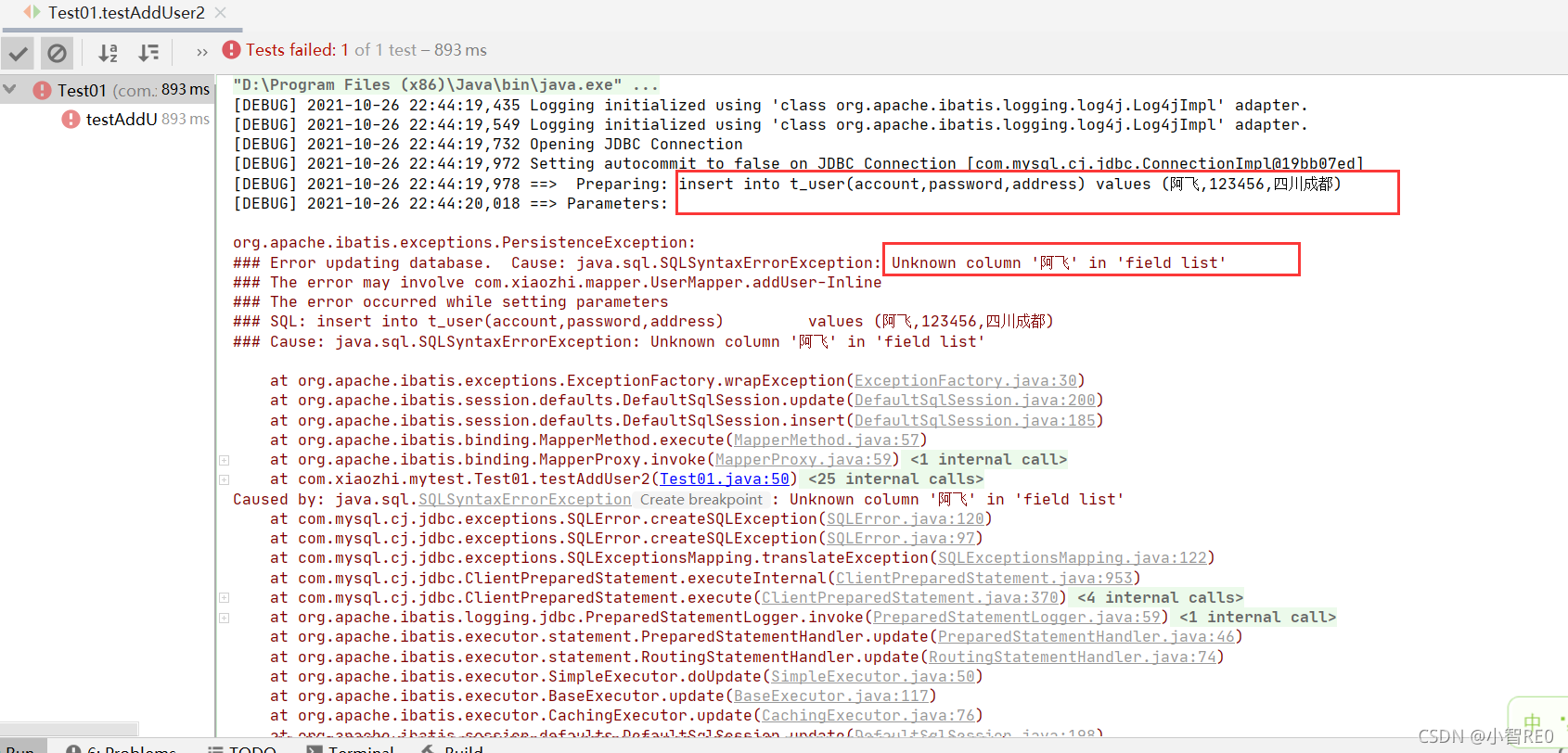Viewport: 1568px width, 753px height.
Task: Click the failed icon beside testAddU node
Action: 71,119
